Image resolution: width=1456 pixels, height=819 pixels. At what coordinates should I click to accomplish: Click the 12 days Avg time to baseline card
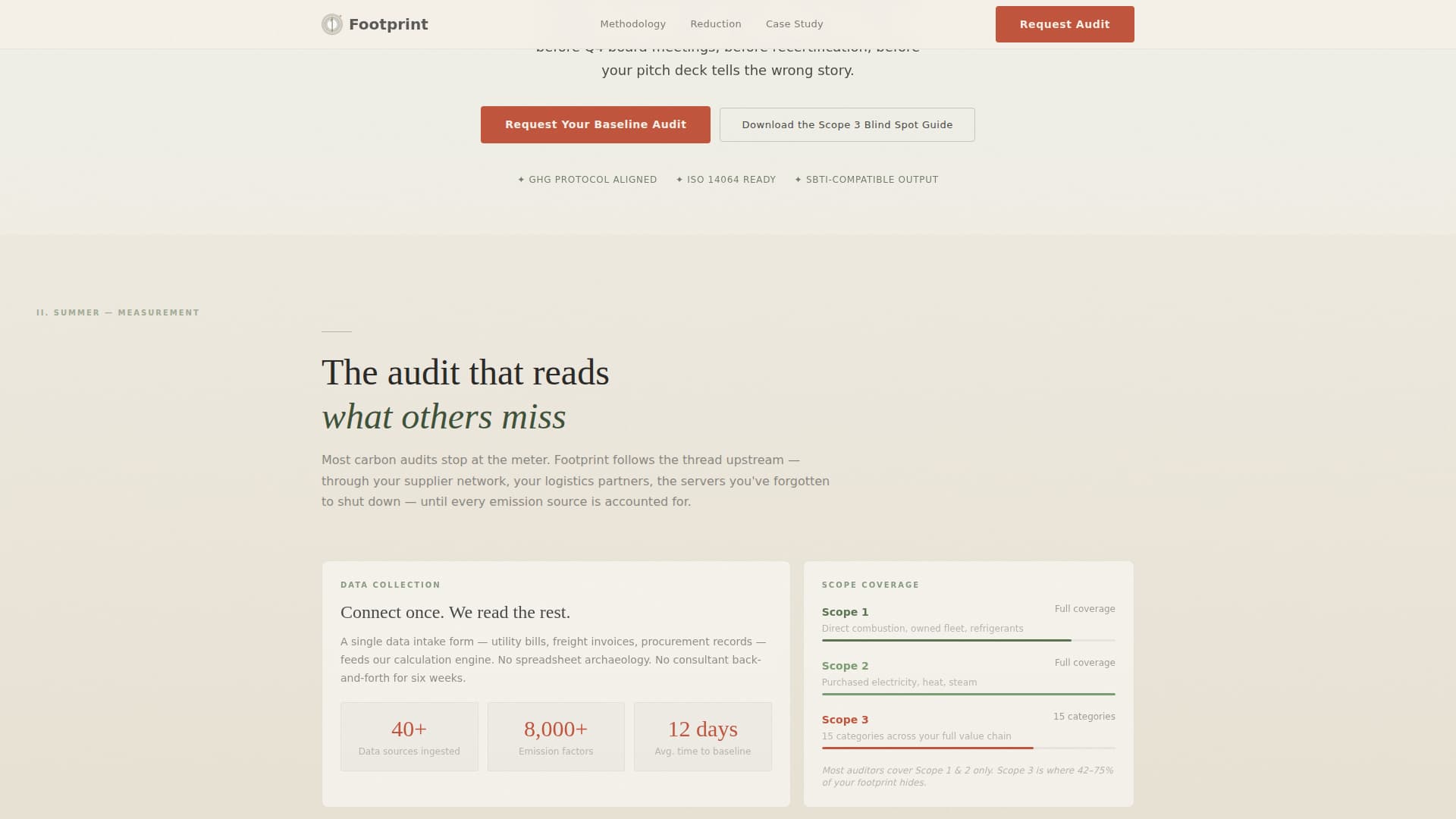702,736
